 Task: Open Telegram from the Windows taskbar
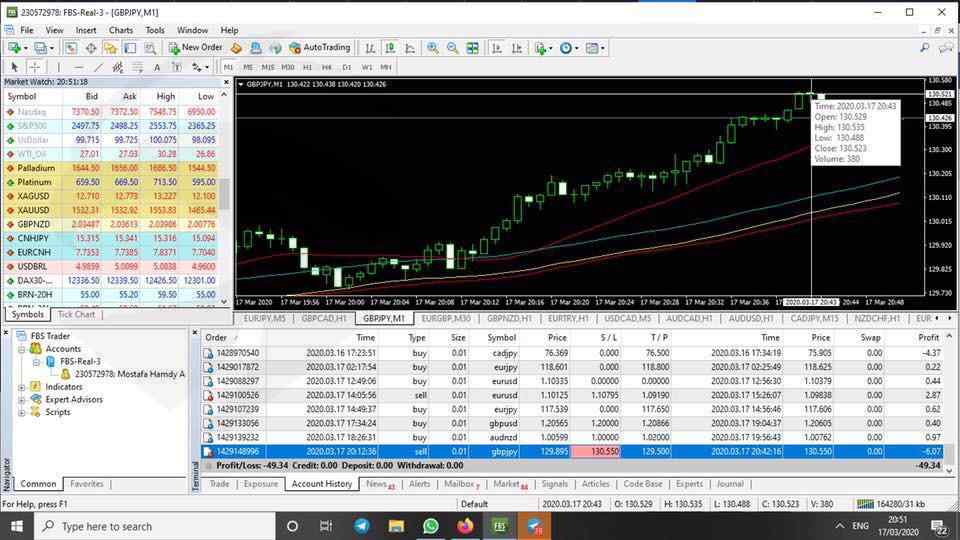[361, 525]
